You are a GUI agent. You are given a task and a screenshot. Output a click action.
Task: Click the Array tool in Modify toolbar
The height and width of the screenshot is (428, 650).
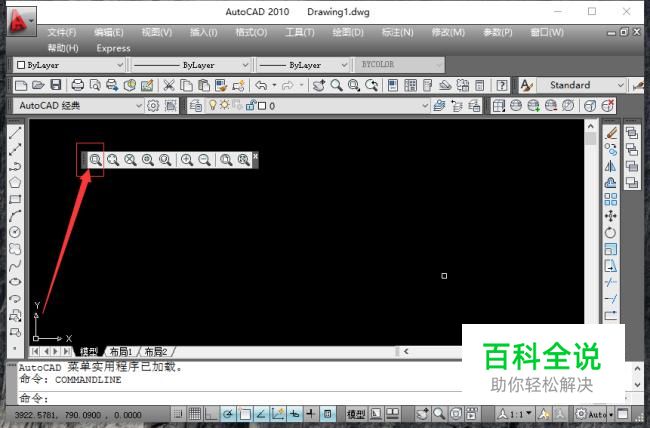point(611,199)
